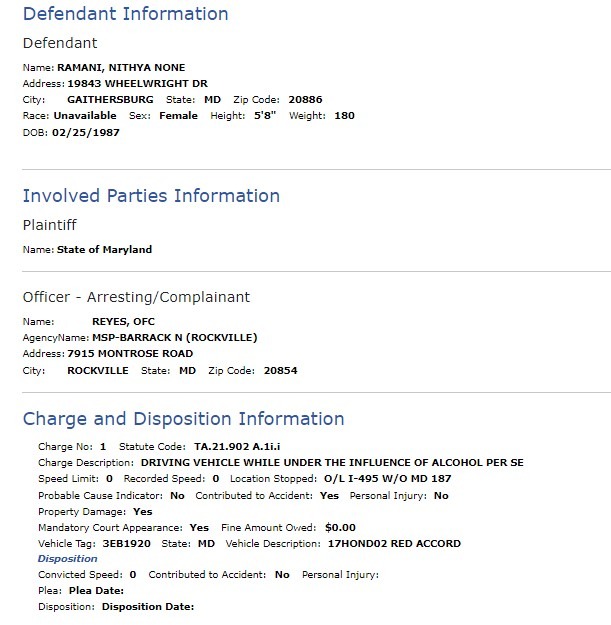
Task: Click the defendant zip code 20886
Action: [305, 99]
